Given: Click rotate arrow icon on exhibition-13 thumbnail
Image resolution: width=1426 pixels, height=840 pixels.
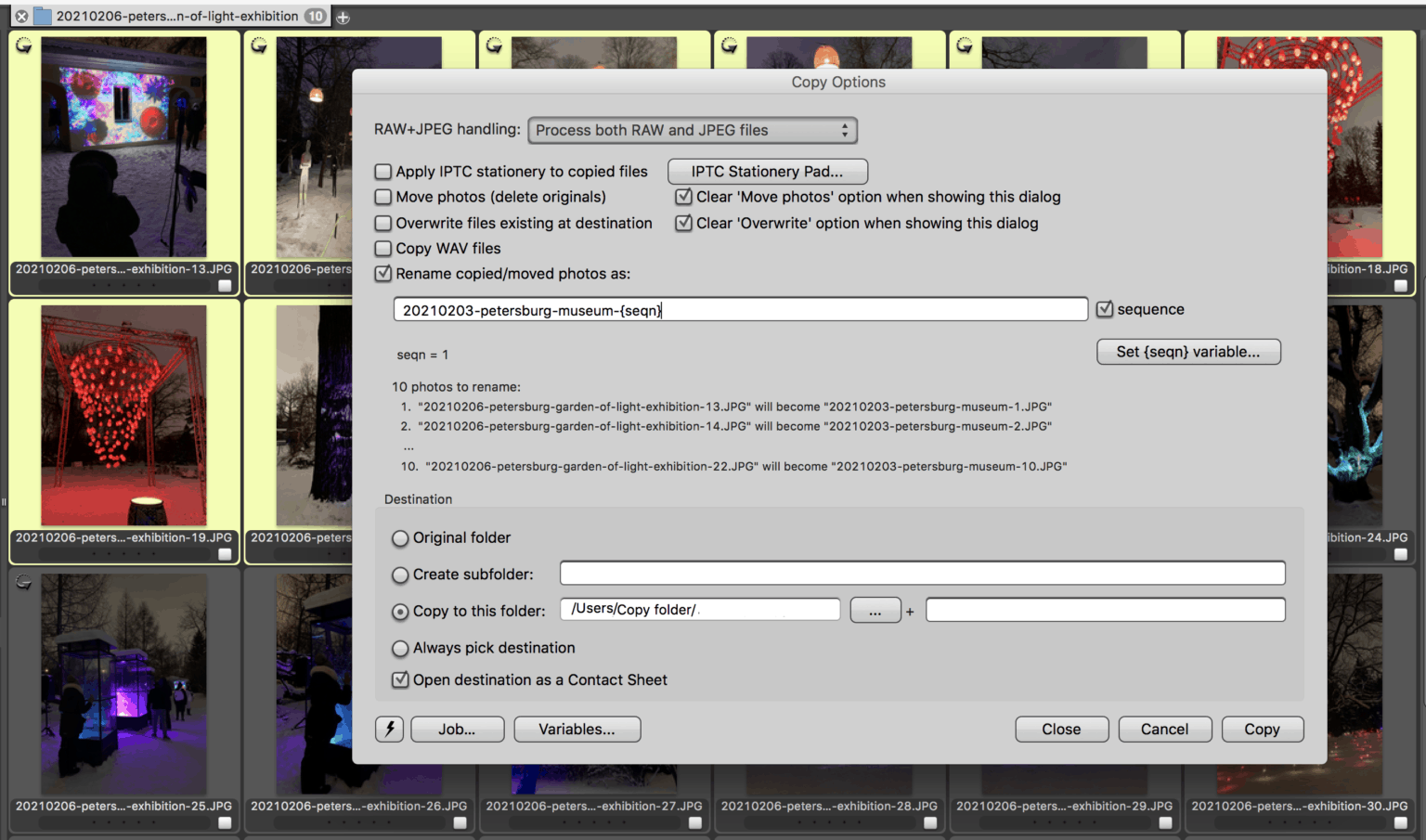Looking at the screenshot, I should tap(22, 43).
